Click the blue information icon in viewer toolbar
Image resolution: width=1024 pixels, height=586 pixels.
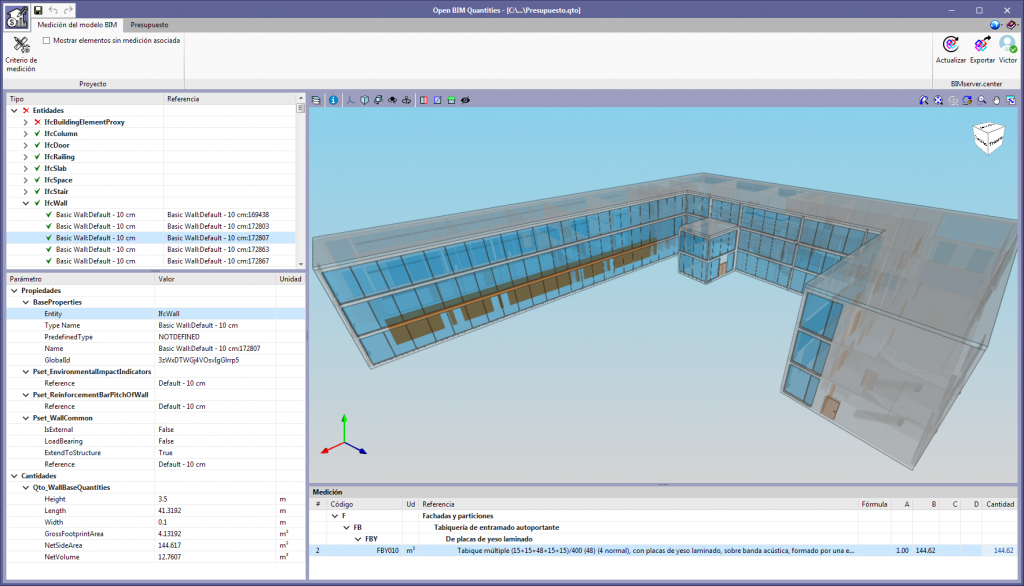point(333,101)
